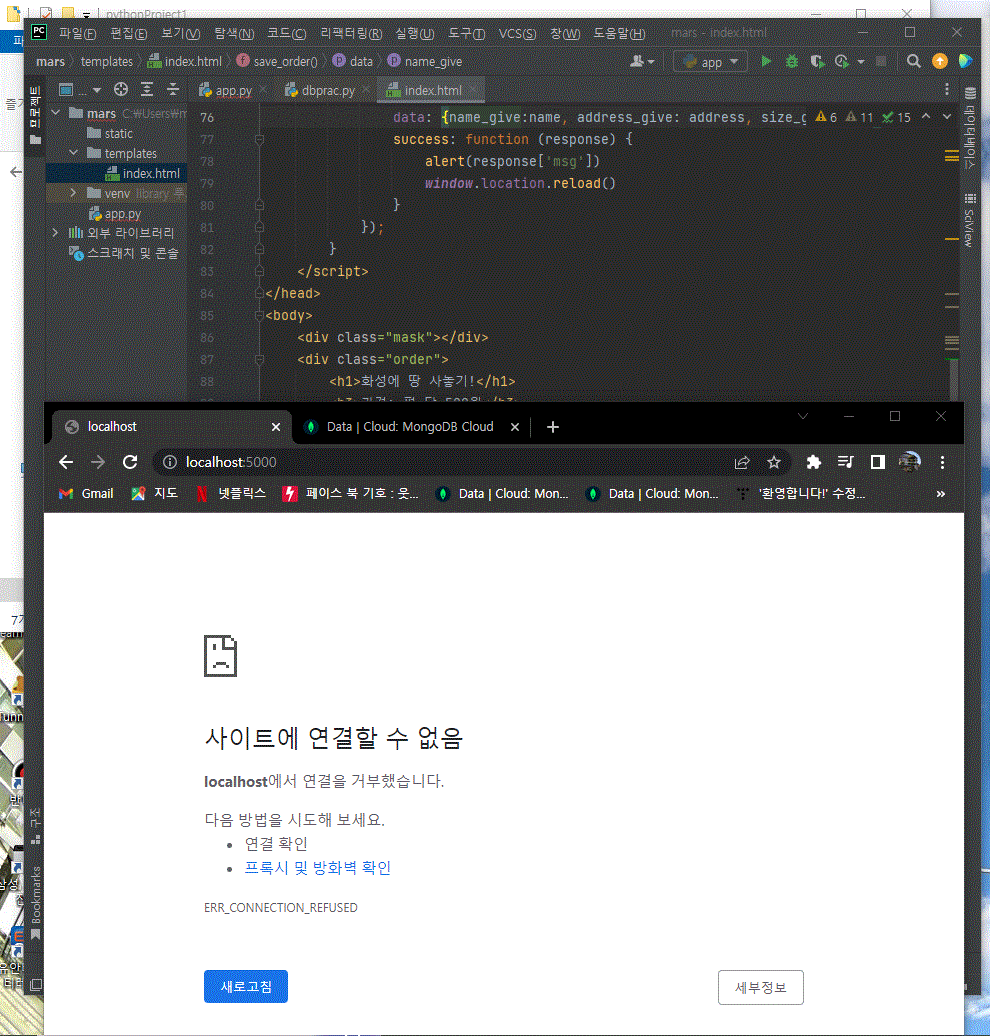
Task: Run the app with the green play icon
Action: click(x=765, y=61)
